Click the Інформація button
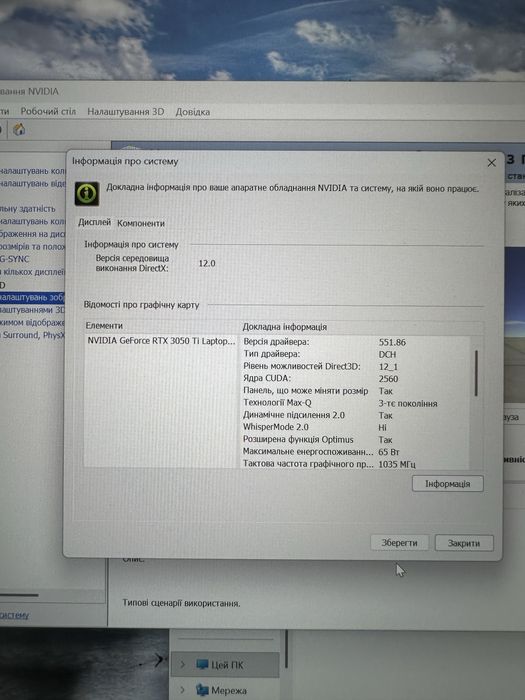Image resolution: width=525 pixels, height=700 pixels. point(447,484)
